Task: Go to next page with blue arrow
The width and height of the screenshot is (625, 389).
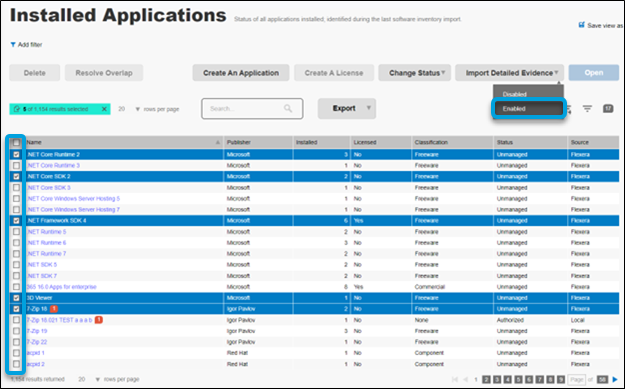Action: coord(615,379)
